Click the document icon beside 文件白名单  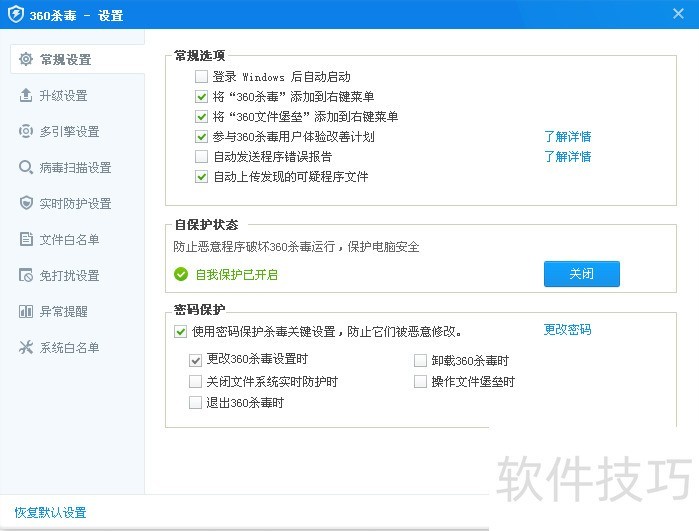tap(26, 239)
